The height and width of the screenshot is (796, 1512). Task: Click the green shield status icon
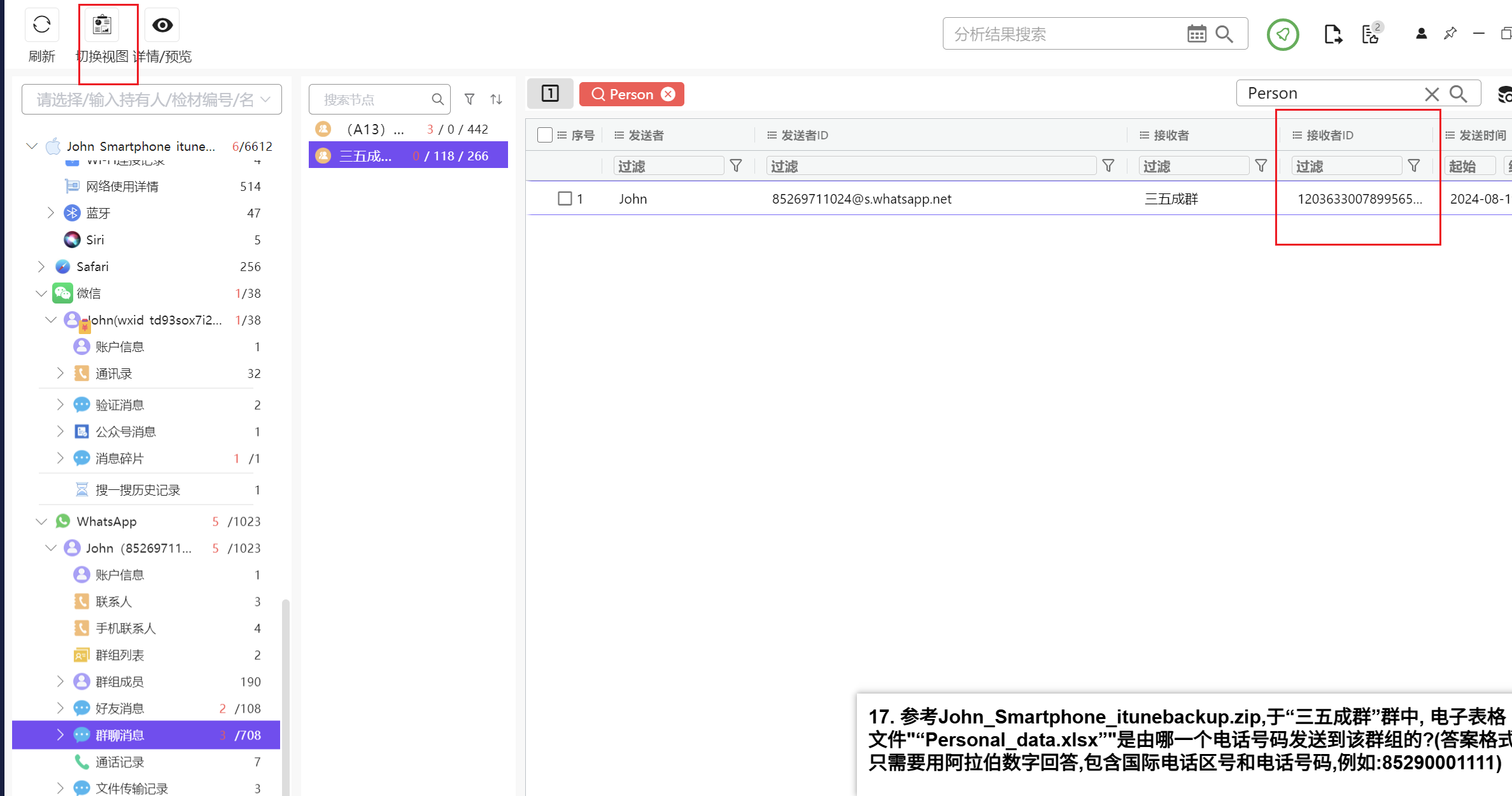pos(1282,34)
